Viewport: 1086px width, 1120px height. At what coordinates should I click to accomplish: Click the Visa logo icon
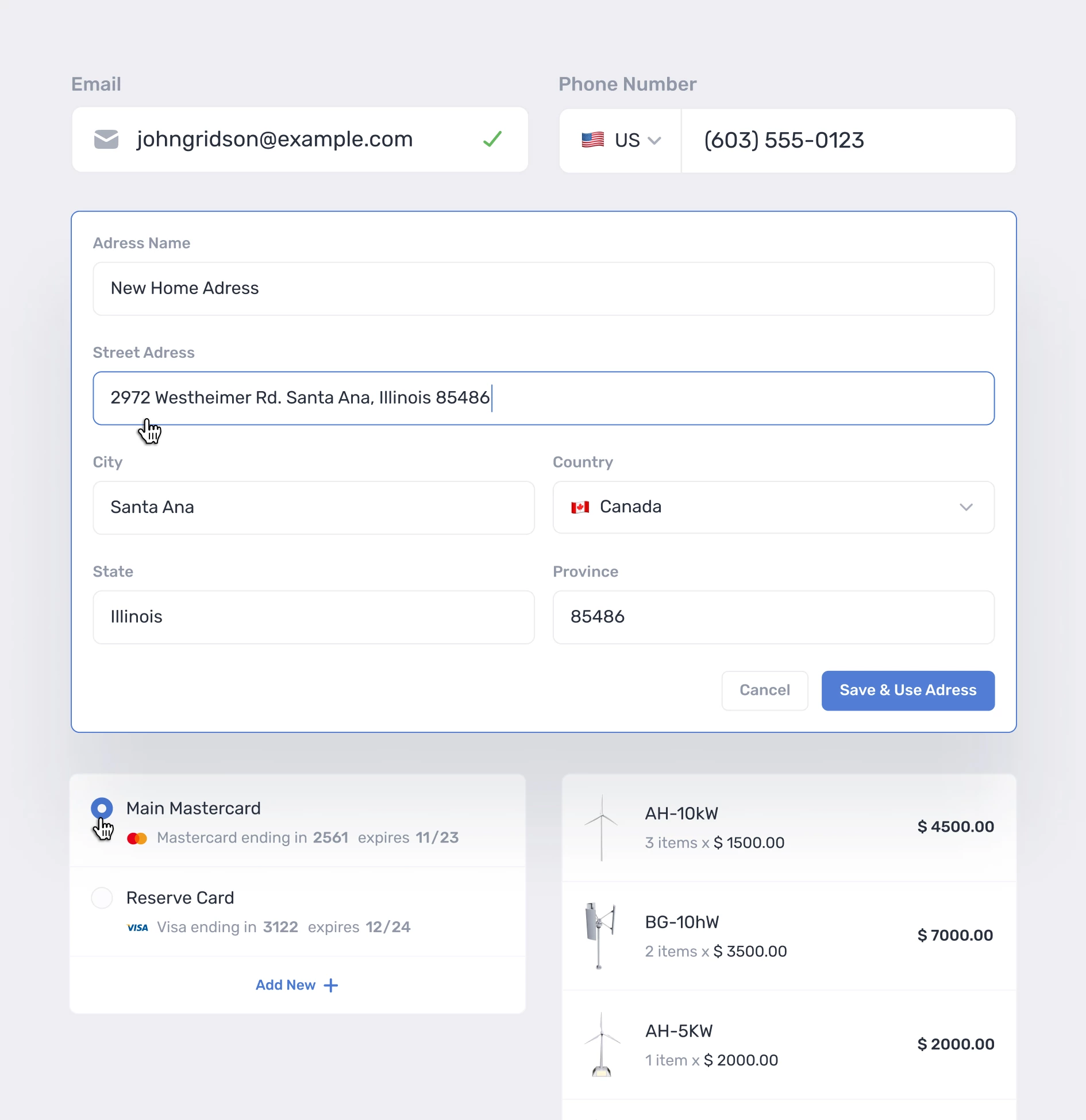(138, 928)
